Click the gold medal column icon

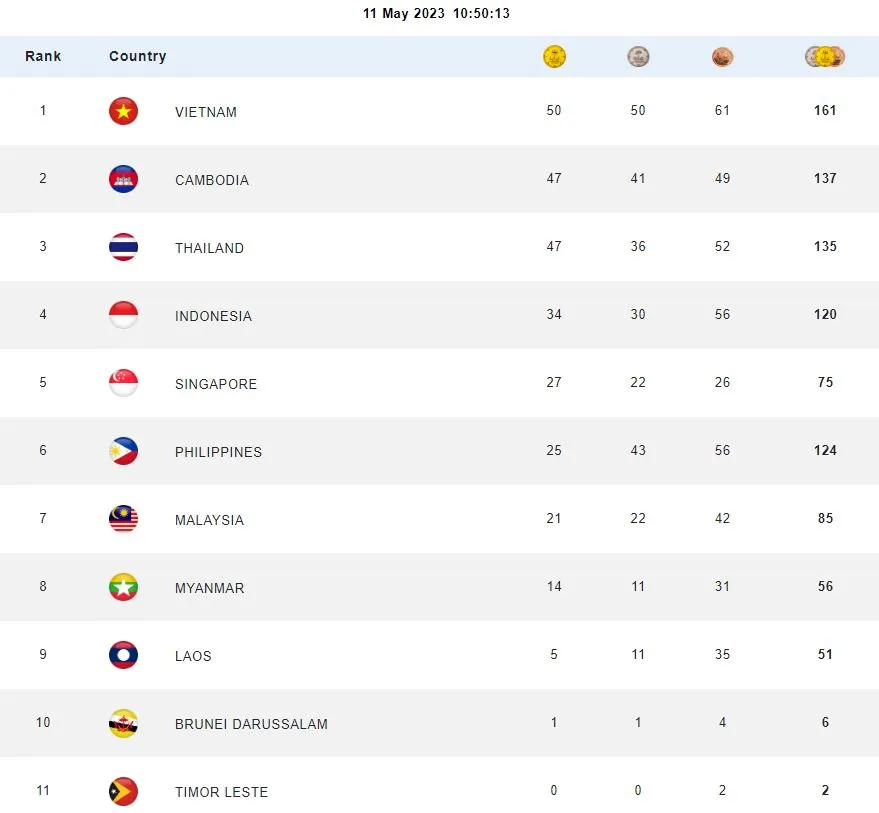(x=554, y=57)
